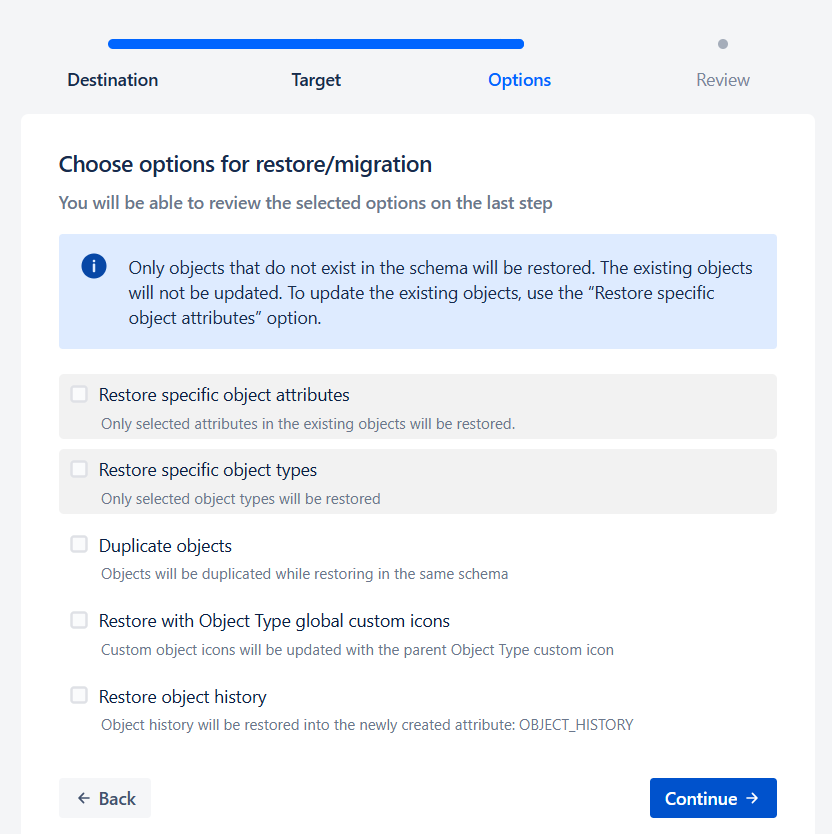Tick the Duplicate objects checkbox
This screenshot has height=834, width=832.
tap(79, 544)
